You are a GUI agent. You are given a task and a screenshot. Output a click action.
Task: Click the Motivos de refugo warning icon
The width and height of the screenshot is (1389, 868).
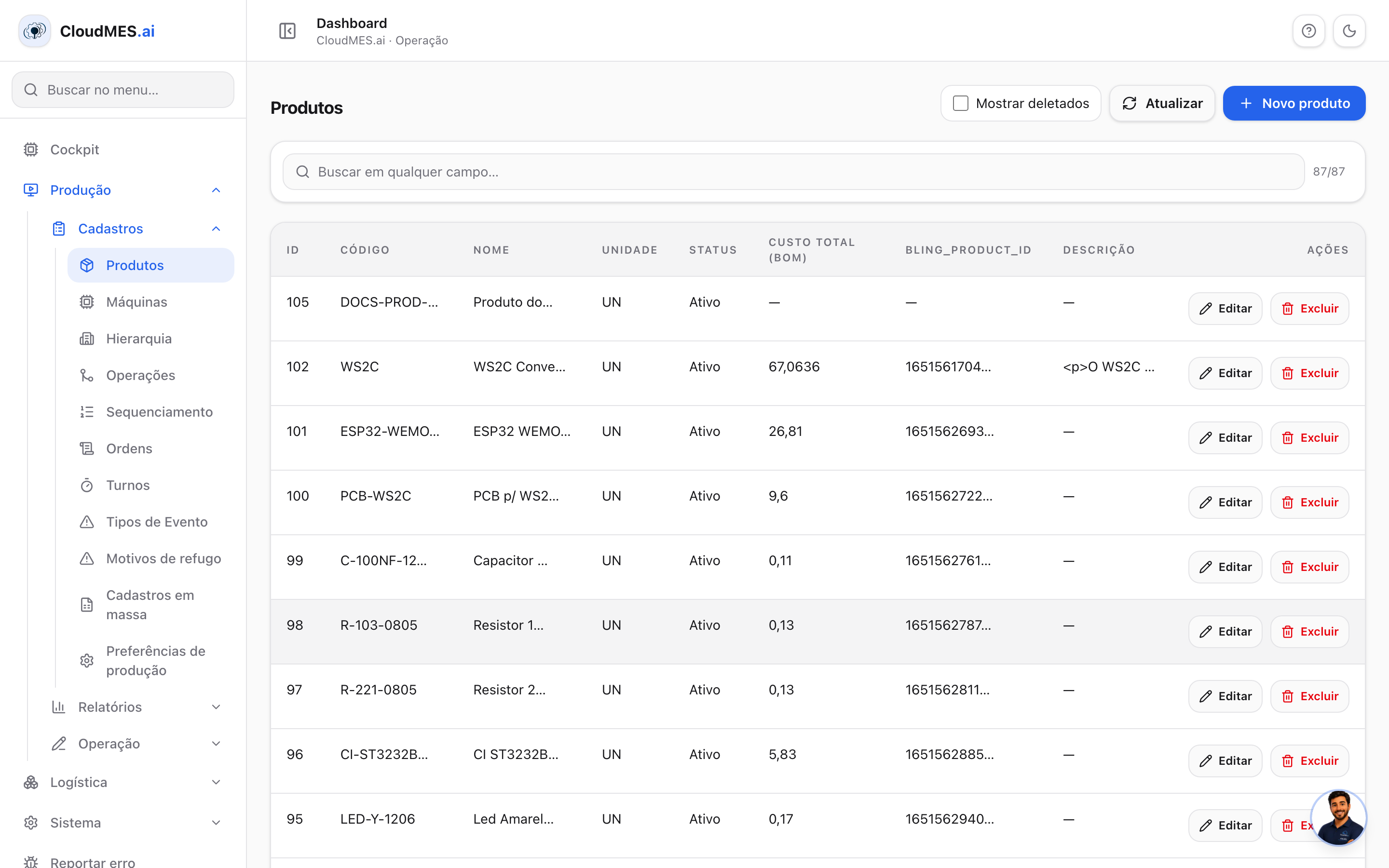coord(87,558)
